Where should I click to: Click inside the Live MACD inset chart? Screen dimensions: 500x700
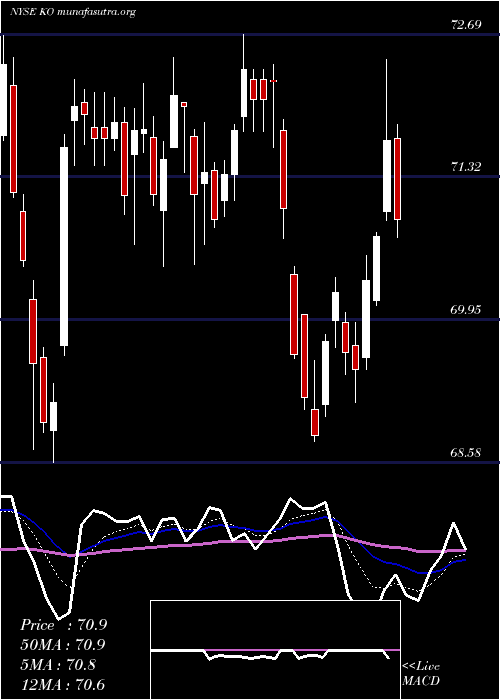coord(275,650)
